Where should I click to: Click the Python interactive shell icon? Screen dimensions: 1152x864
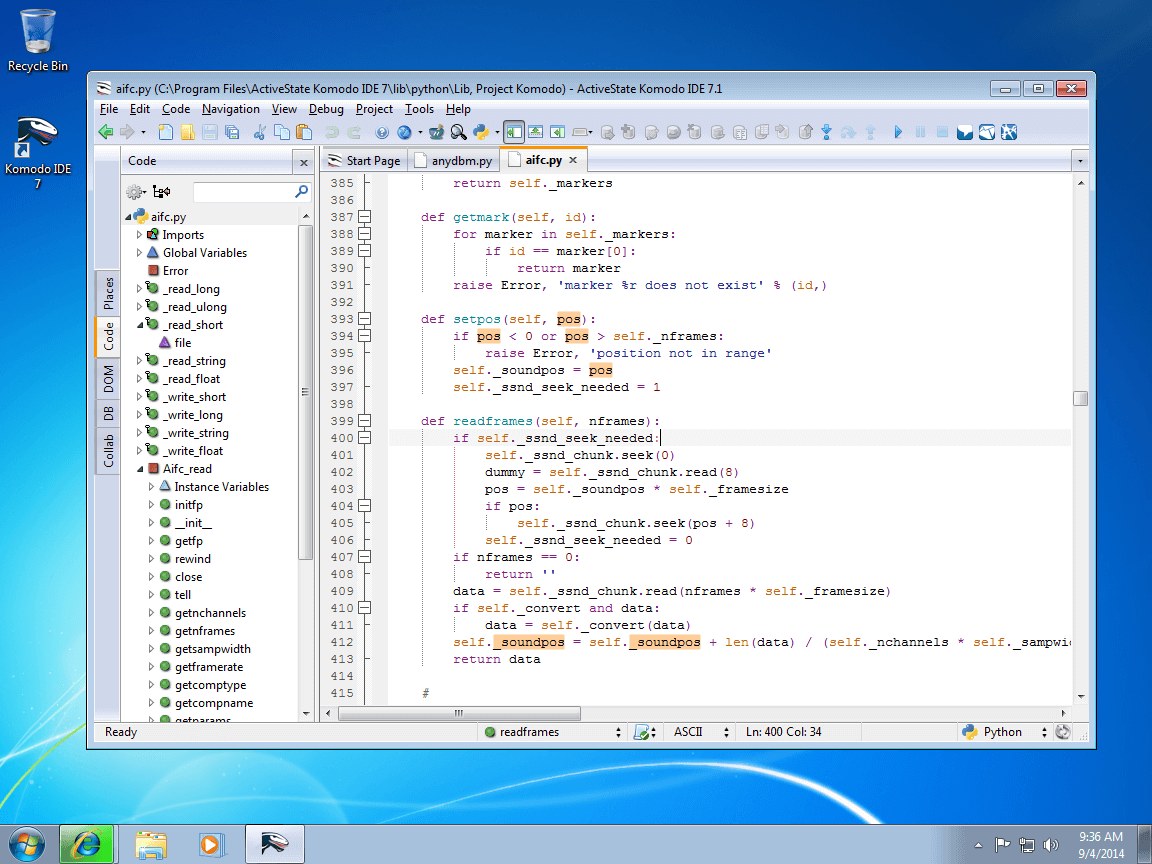pos(481,132)
